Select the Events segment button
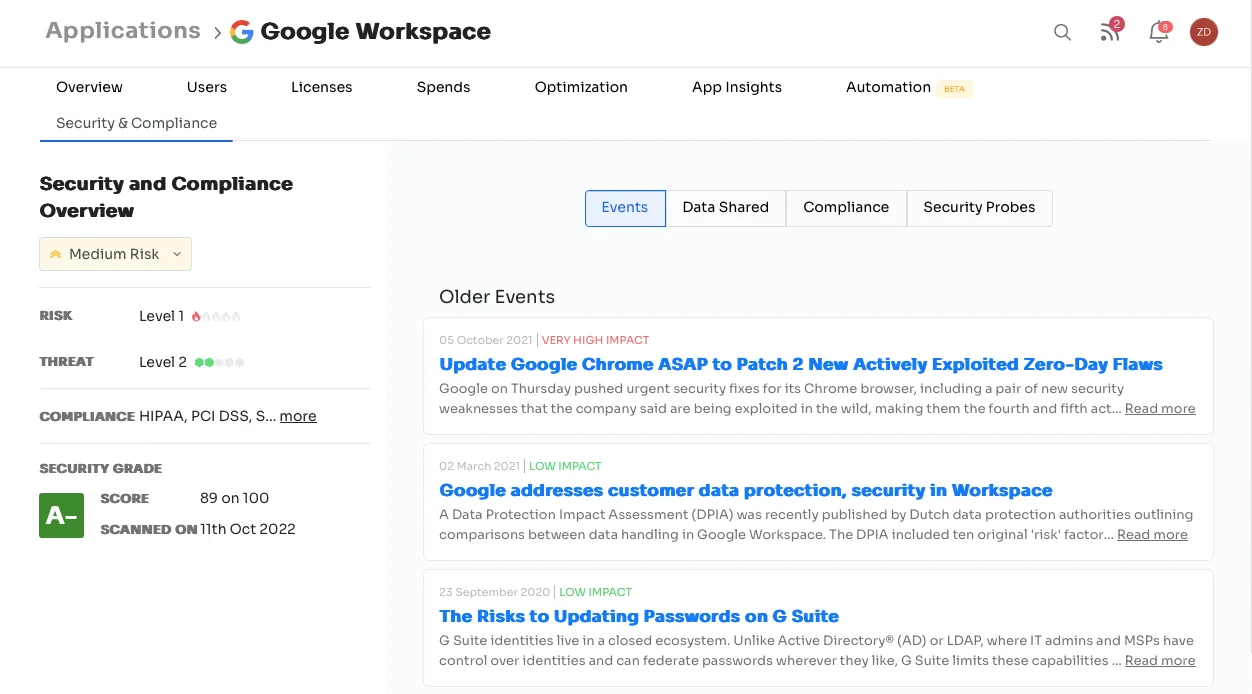 click(x=625, y=207)
